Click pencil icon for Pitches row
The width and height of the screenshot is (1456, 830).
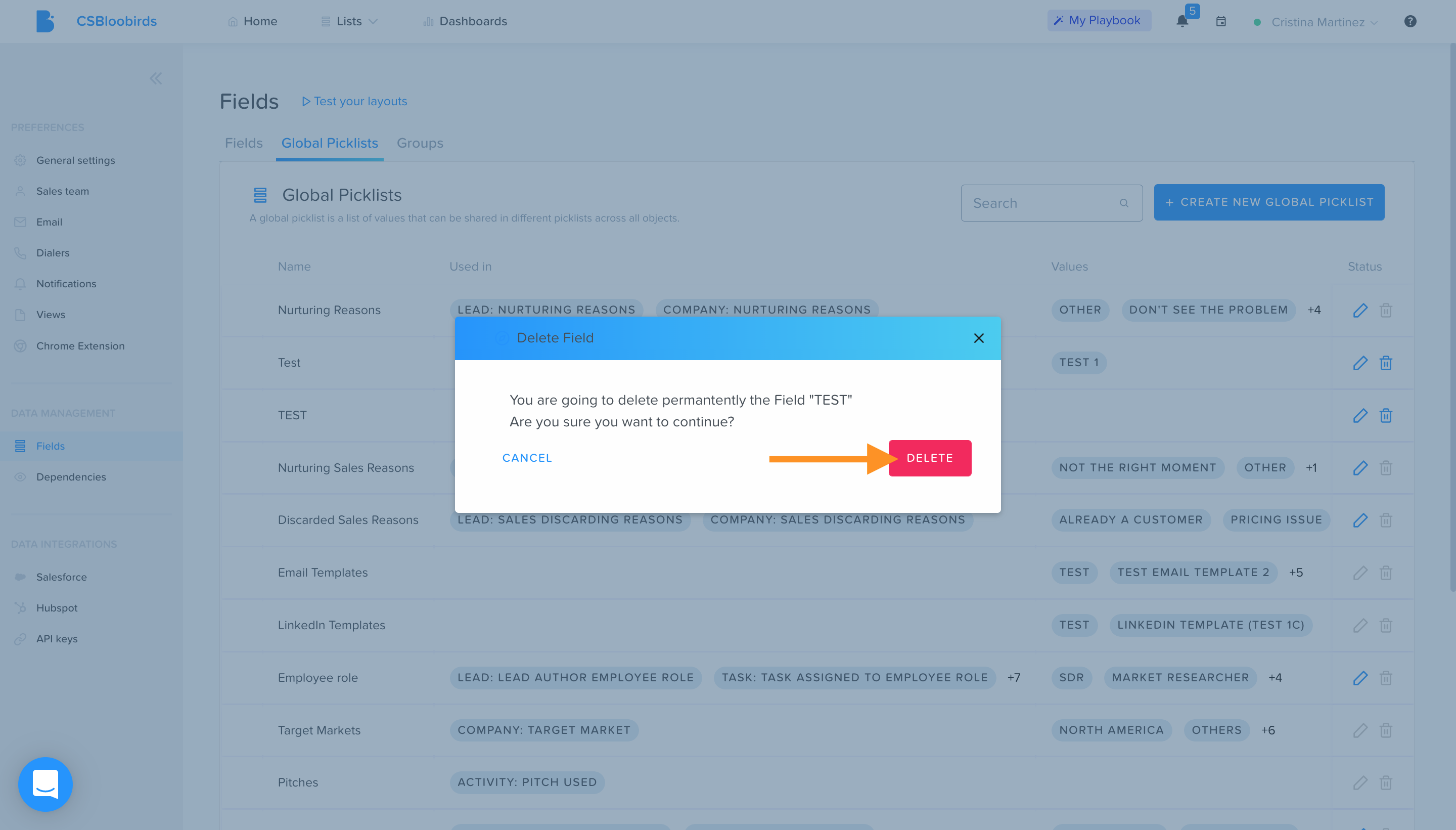click(x=1360, y=782)
